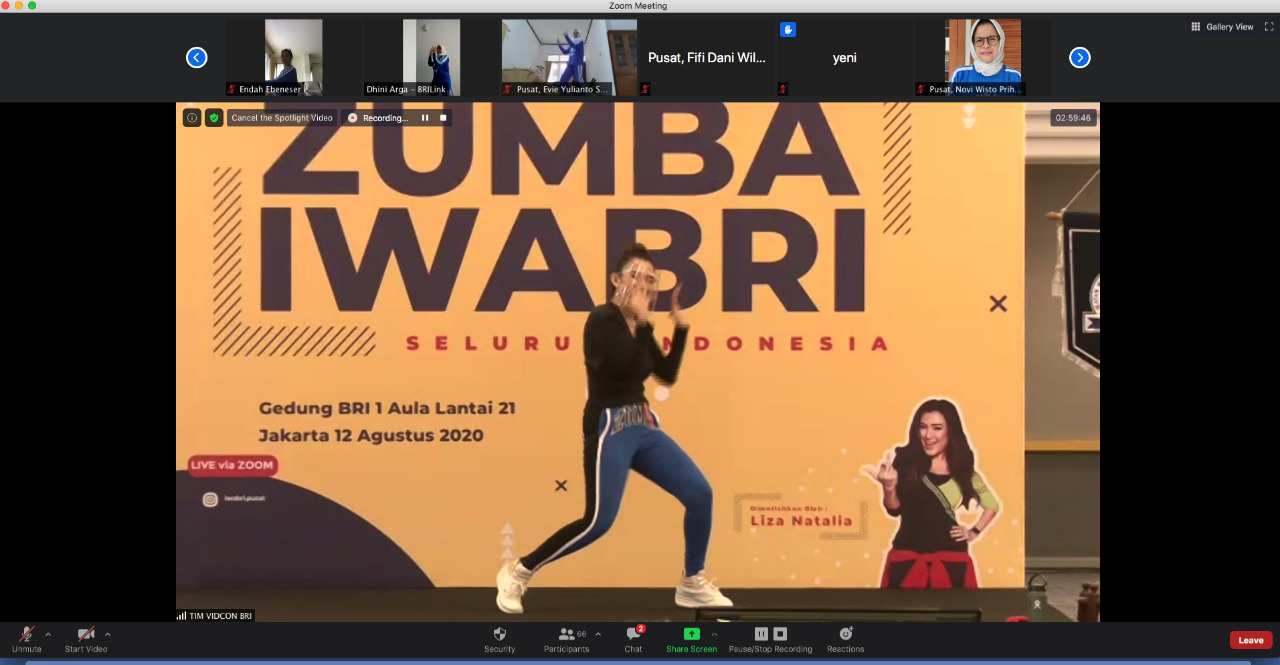Stop recording from the bottom toolbar
The height and width of the screenshot is (665, 1280).
click(780, 634)
